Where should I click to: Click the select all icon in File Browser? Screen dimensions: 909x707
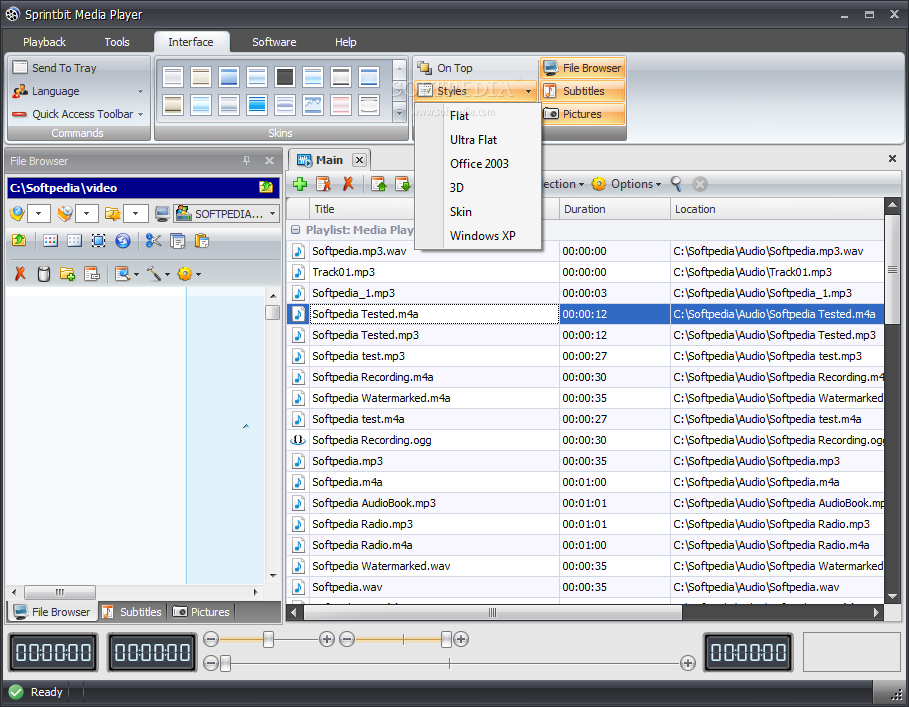pos(99,240)
